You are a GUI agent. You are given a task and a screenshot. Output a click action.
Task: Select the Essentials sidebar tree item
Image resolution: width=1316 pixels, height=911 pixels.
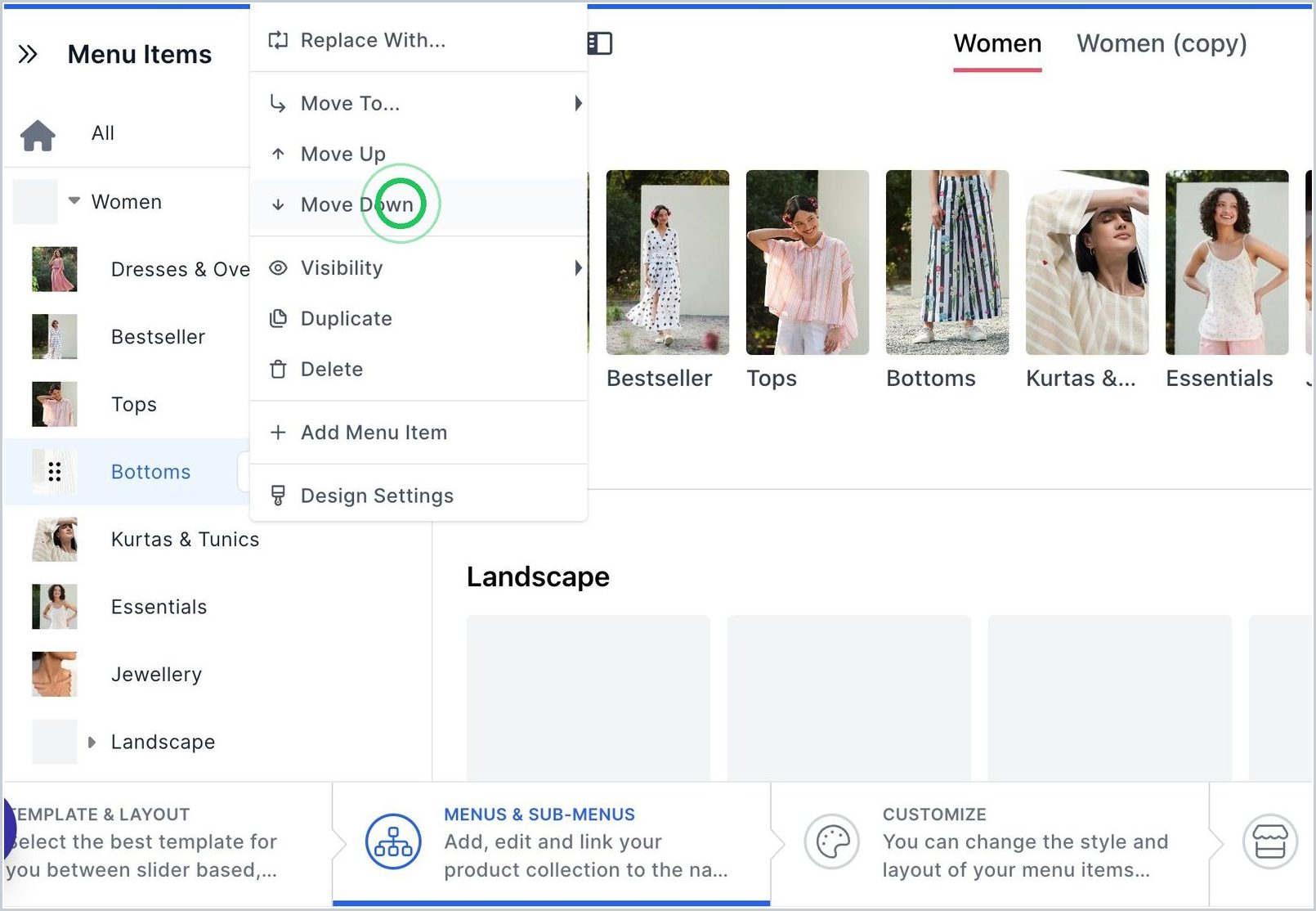coord(159,607)
